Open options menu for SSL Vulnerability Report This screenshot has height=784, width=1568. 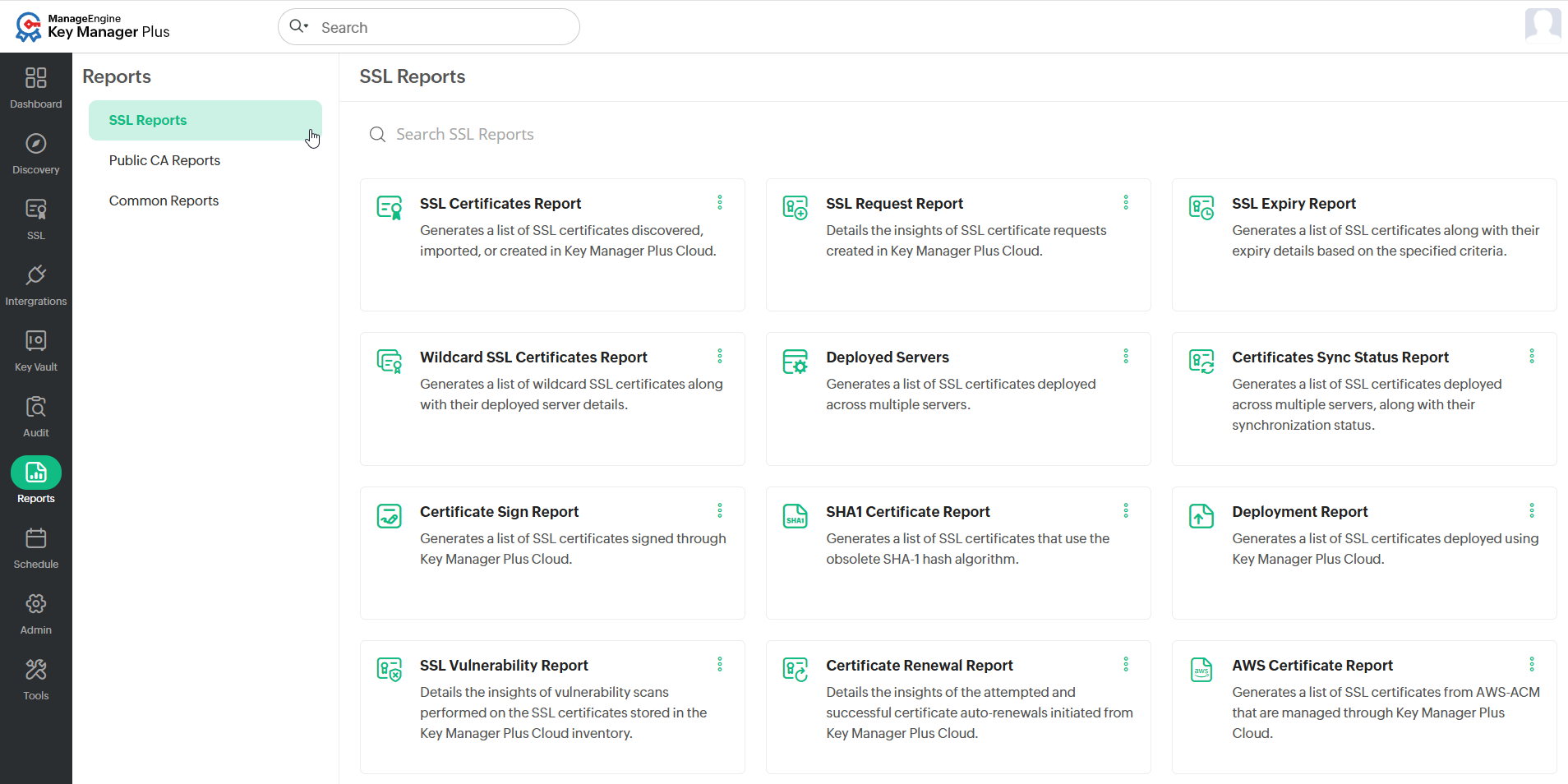pos(720,664)
